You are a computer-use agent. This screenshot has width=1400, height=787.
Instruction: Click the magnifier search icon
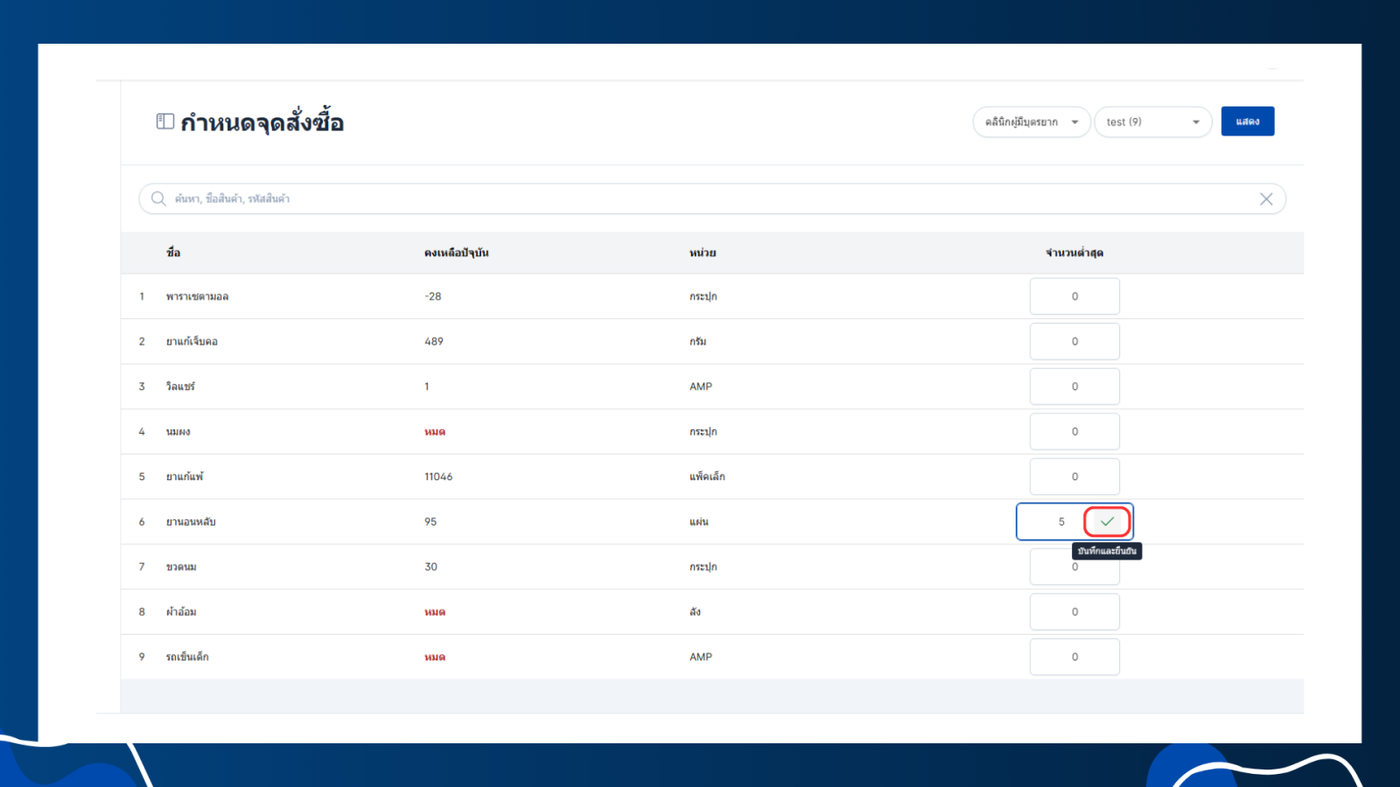(x=158, y=199)
